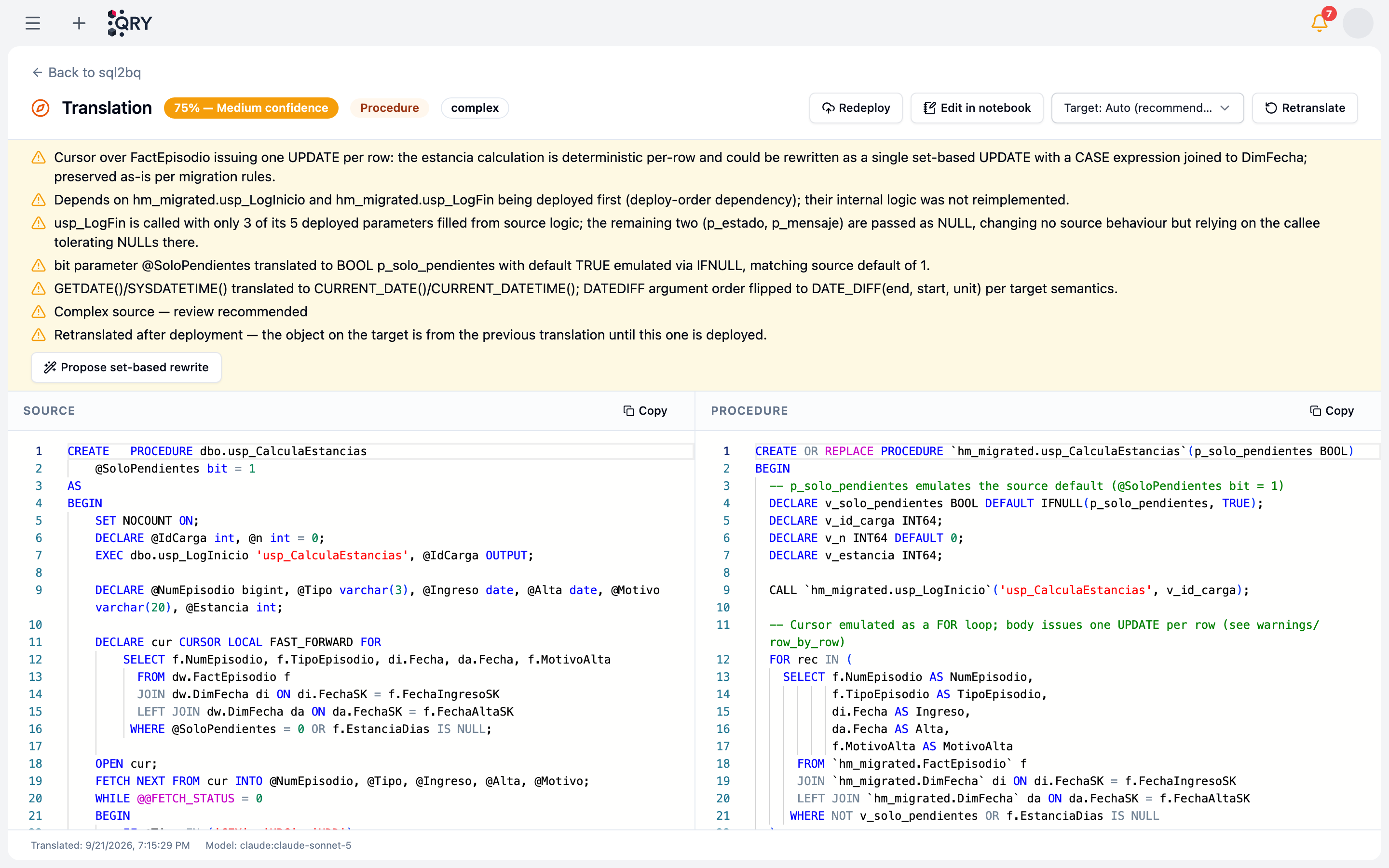The height and width of the screenshot is (868, 1389).
Task: Click the warning icon beside cursor message
Action: coord(39,157)
